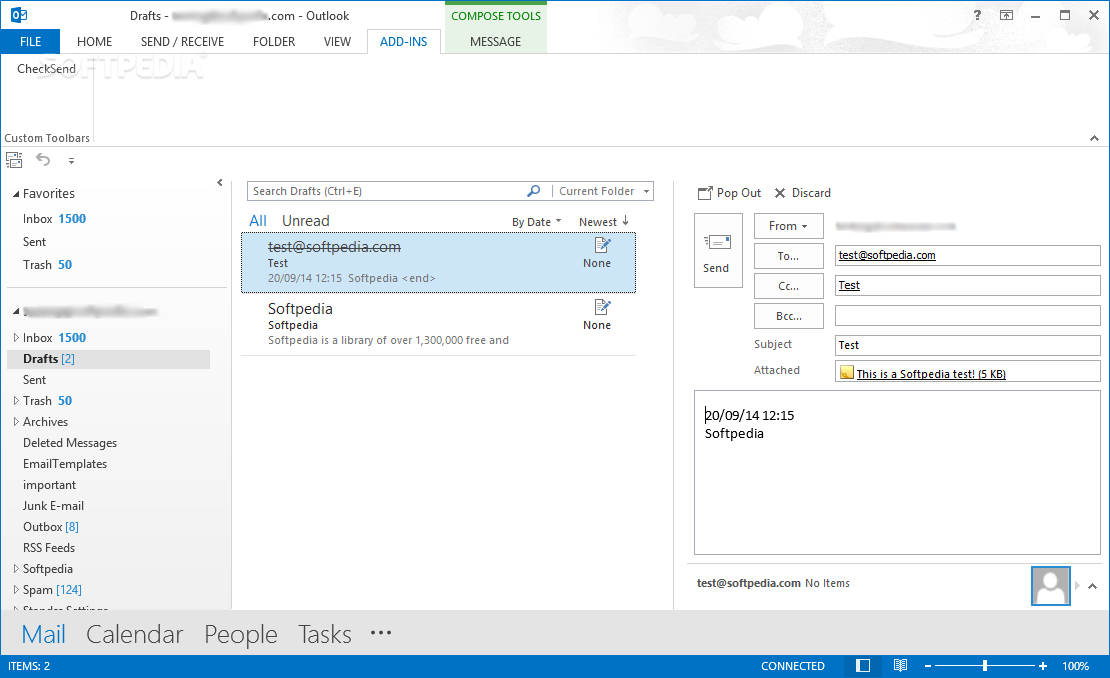The image size is (1110, 678).
Task: Collapse the ribbon with the up chevron
Action: click(x=1094, y=138)
